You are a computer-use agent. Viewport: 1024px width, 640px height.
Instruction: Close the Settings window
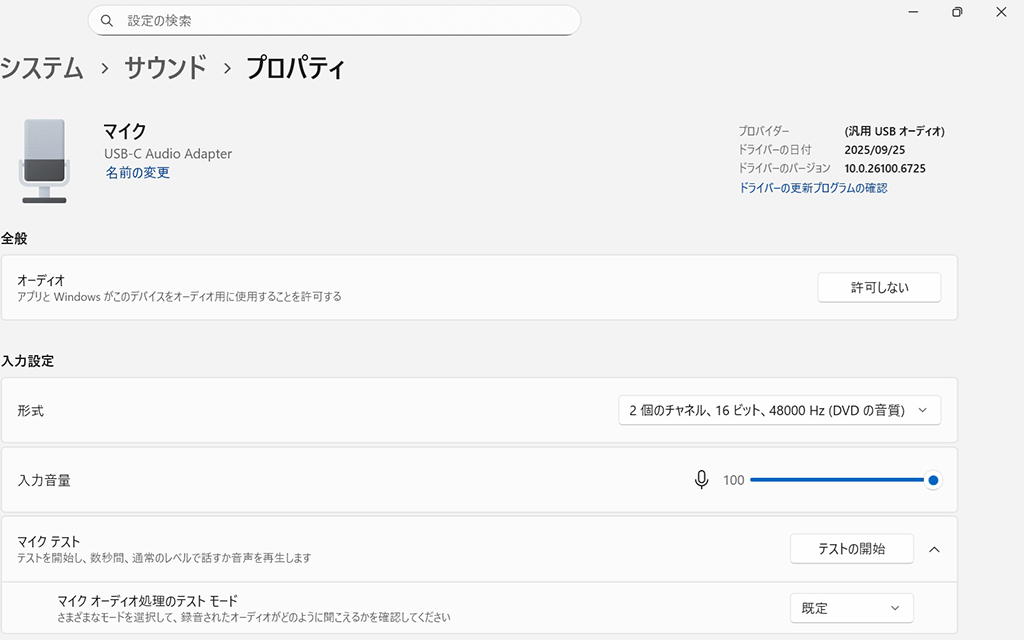[1001, 12]
